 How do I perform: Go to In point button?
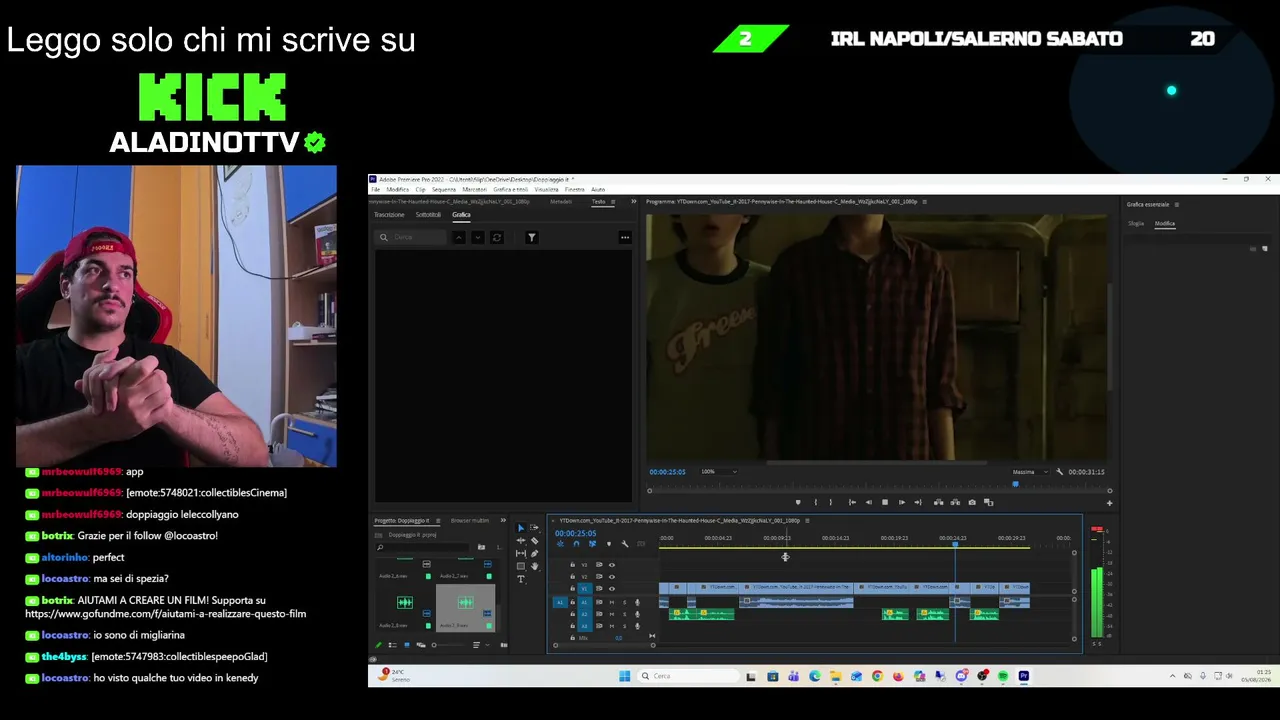coord(851,502)
